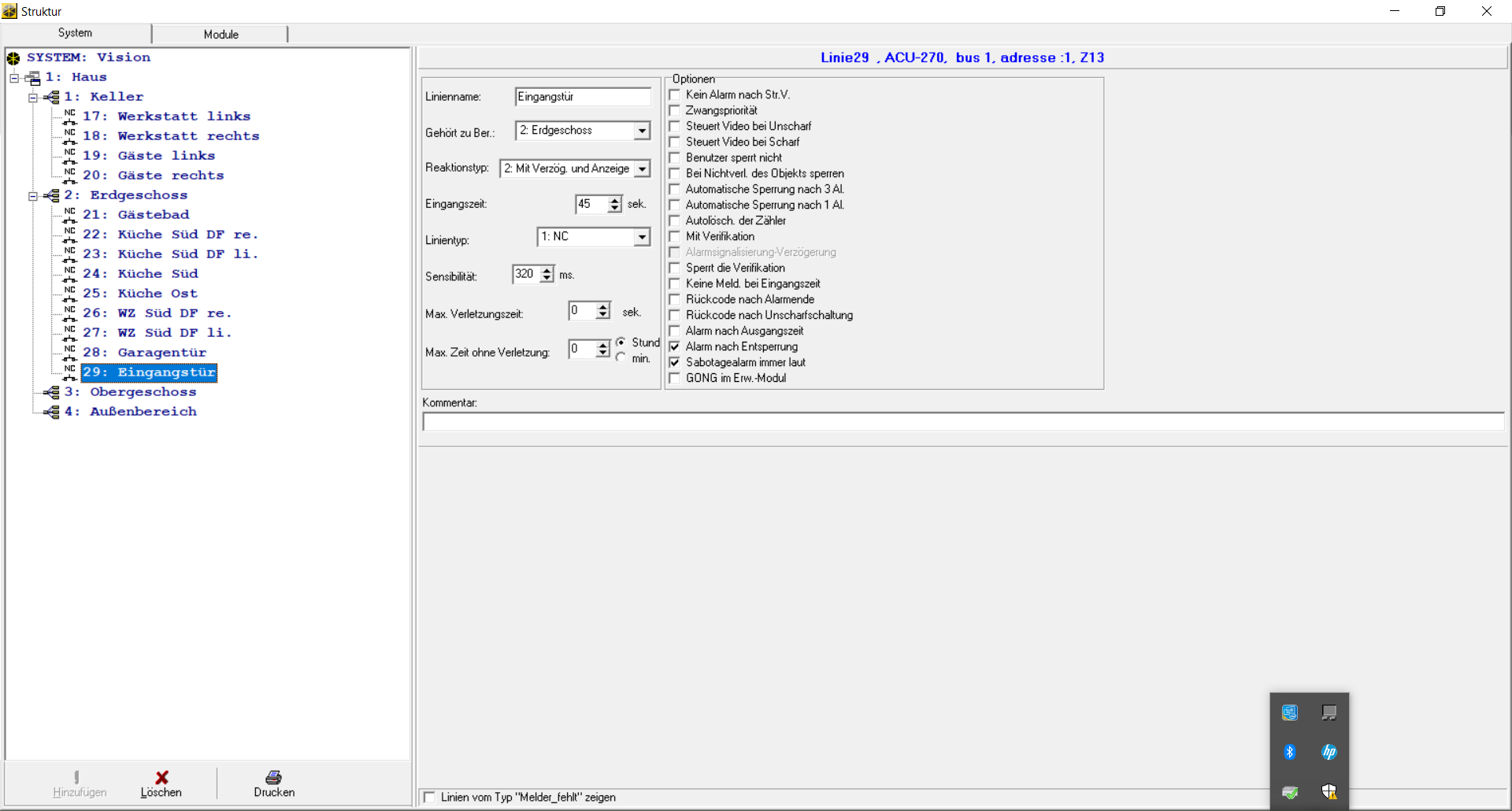Switch to the Module tab

[x=220, y=34]
